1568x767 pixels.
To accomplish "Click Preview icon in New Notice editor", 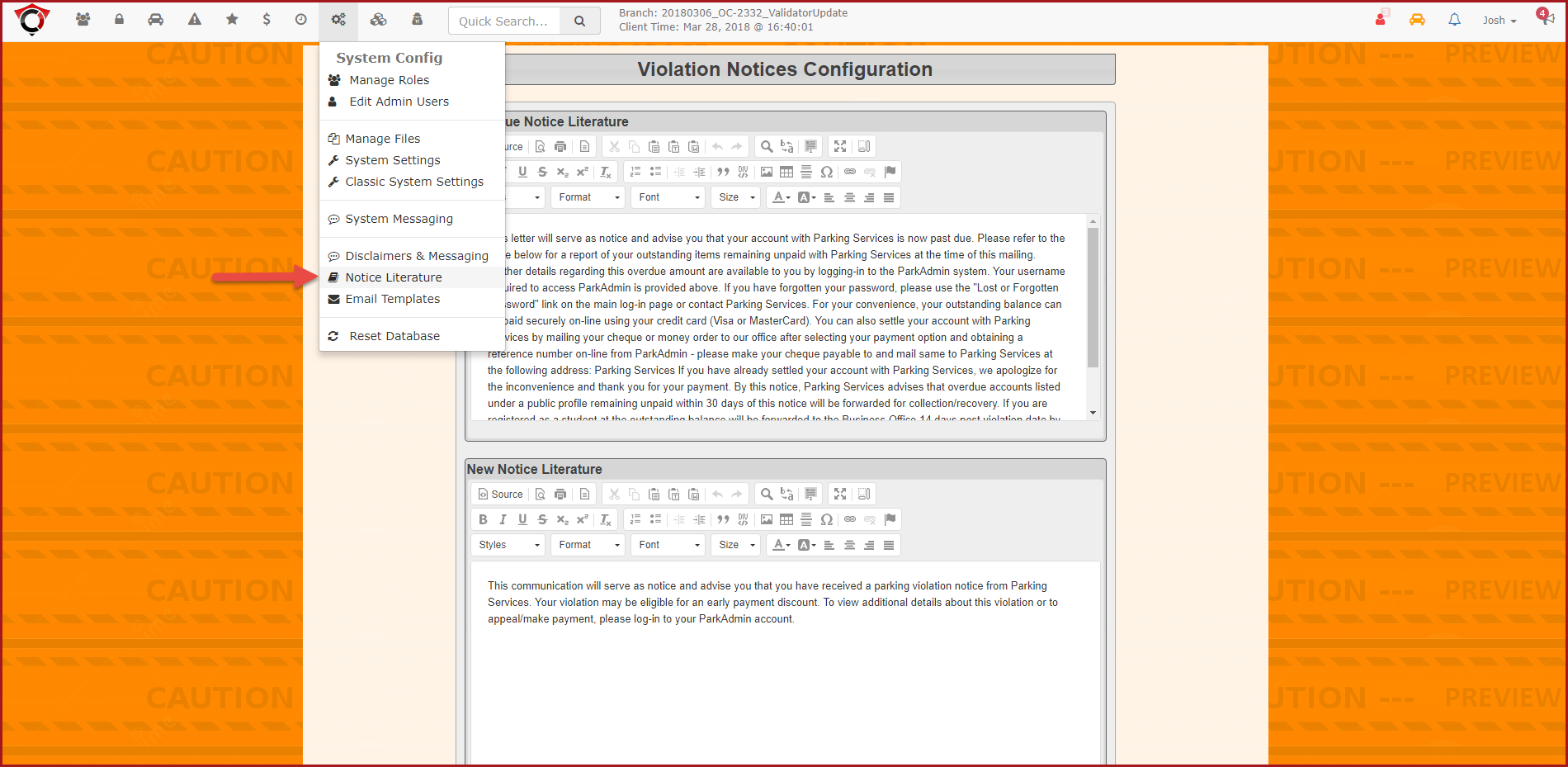I will (x=541, y=495).
